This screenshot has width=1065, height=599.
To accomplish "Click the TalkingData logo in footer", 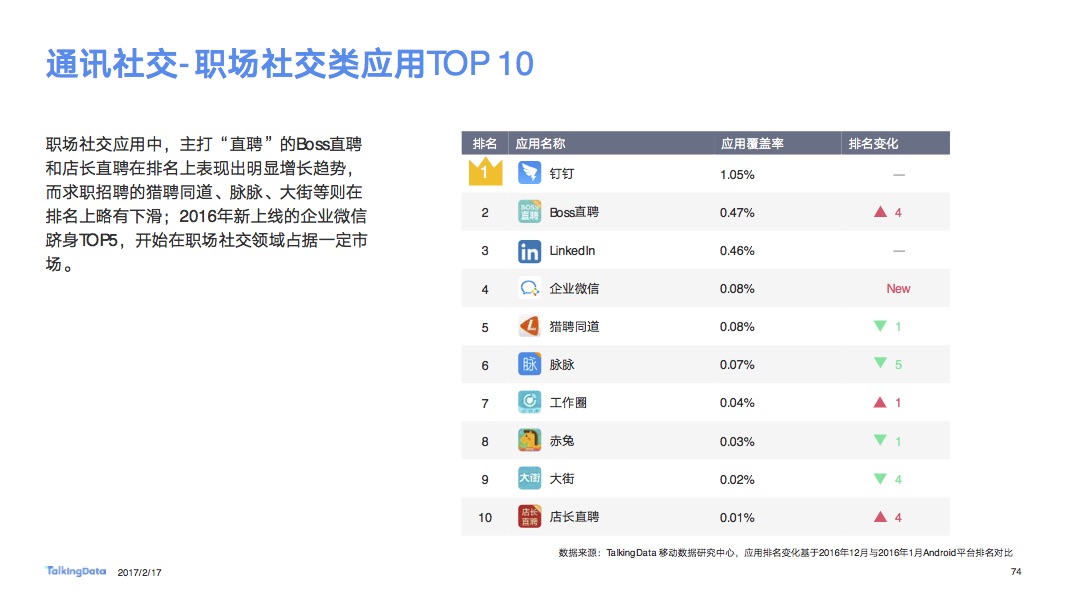I will click(x=75, y=571).
